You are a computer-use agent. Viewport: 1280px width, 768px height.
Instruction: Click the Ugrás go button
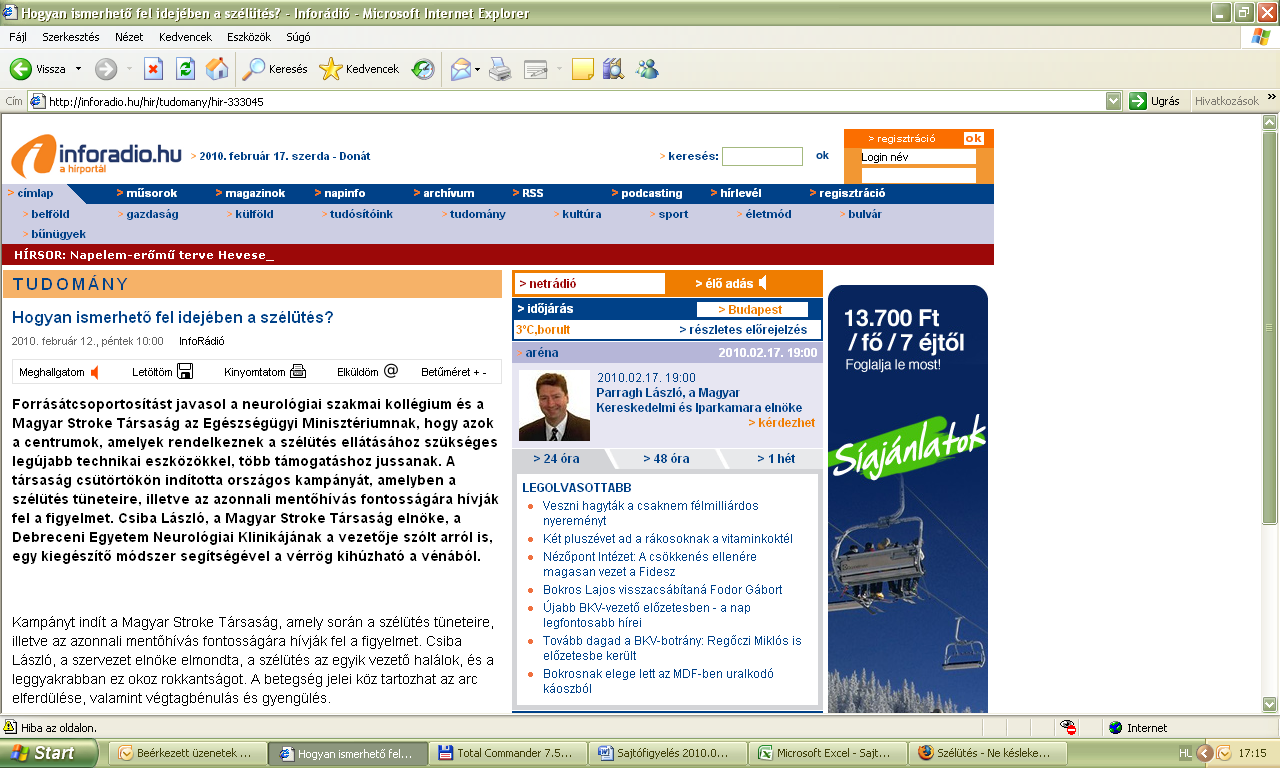1154,101
